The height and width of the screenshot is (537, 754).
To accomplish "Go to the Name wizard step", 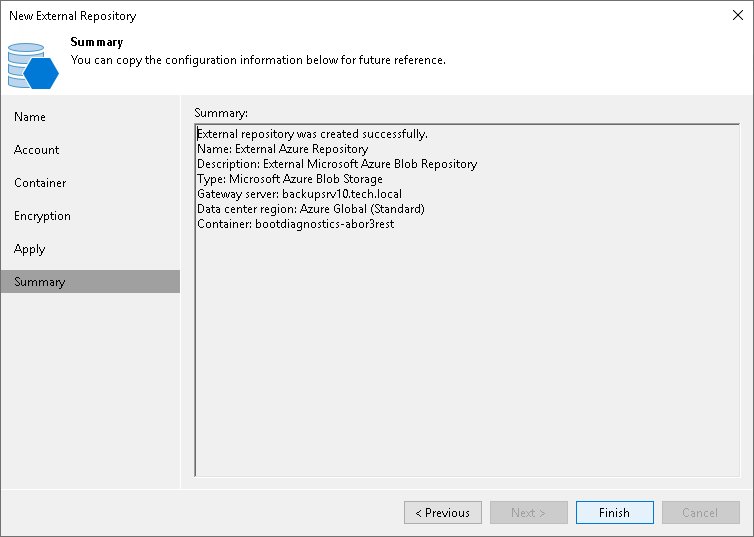I will point(30,117).
